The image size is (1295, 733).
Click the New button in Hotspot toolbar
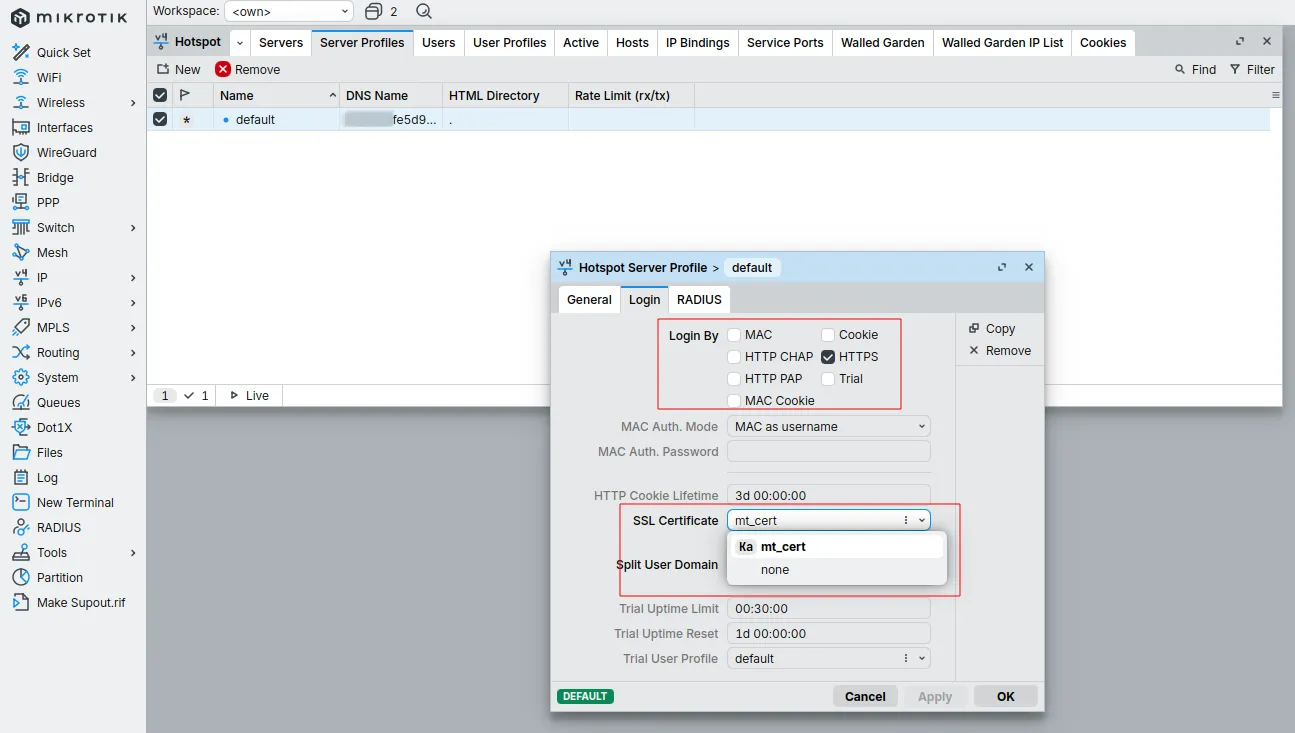point(178,70)
